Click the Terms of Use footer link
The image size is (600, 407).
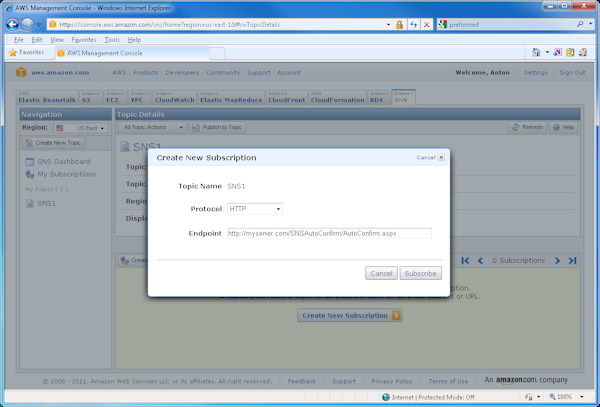(x=448, y=381)
